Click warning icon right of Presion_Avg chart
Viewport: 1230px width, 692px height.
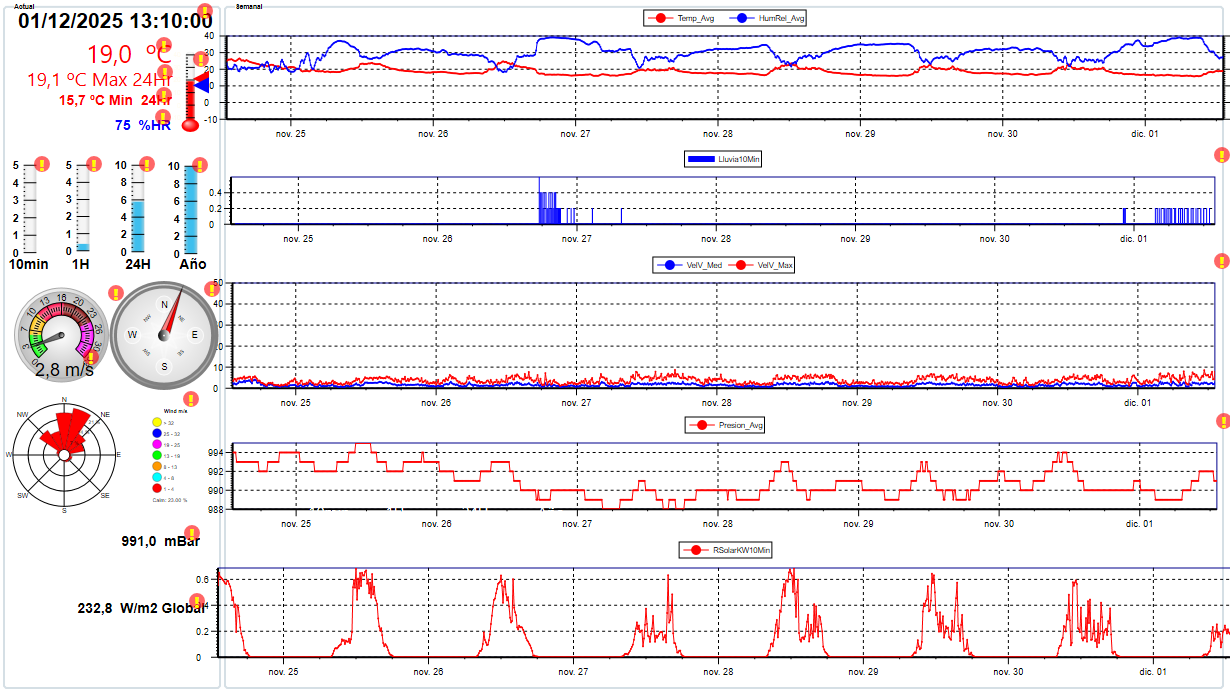pos(1221,421)
